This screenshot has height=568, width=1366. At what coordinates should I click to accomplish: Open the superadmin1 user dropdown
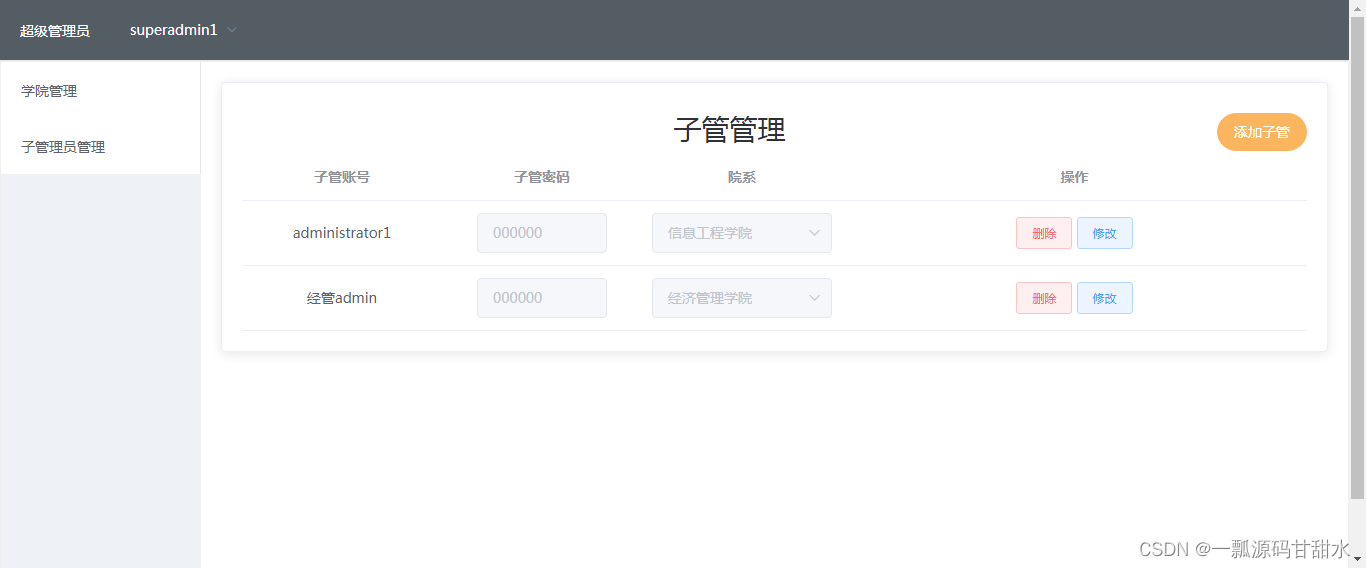[183, 30]
